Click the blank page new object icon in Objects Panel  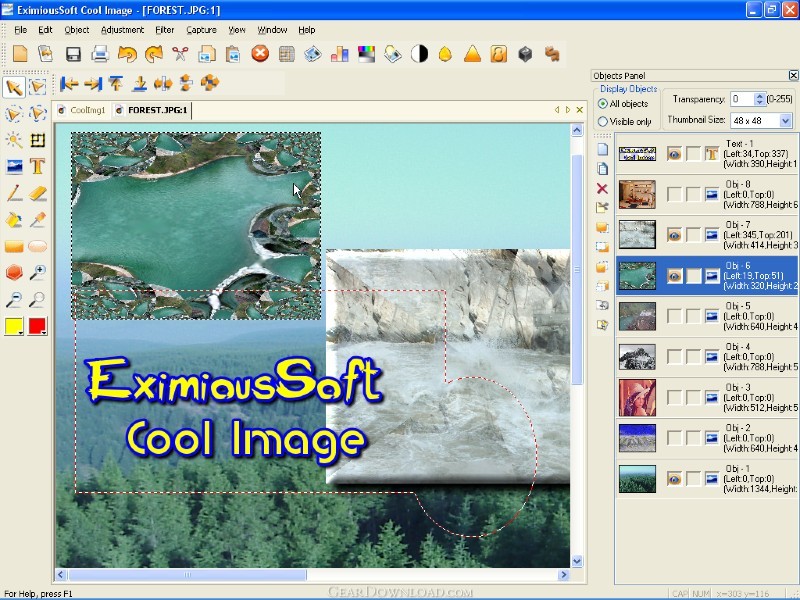[x=602, y=149]
